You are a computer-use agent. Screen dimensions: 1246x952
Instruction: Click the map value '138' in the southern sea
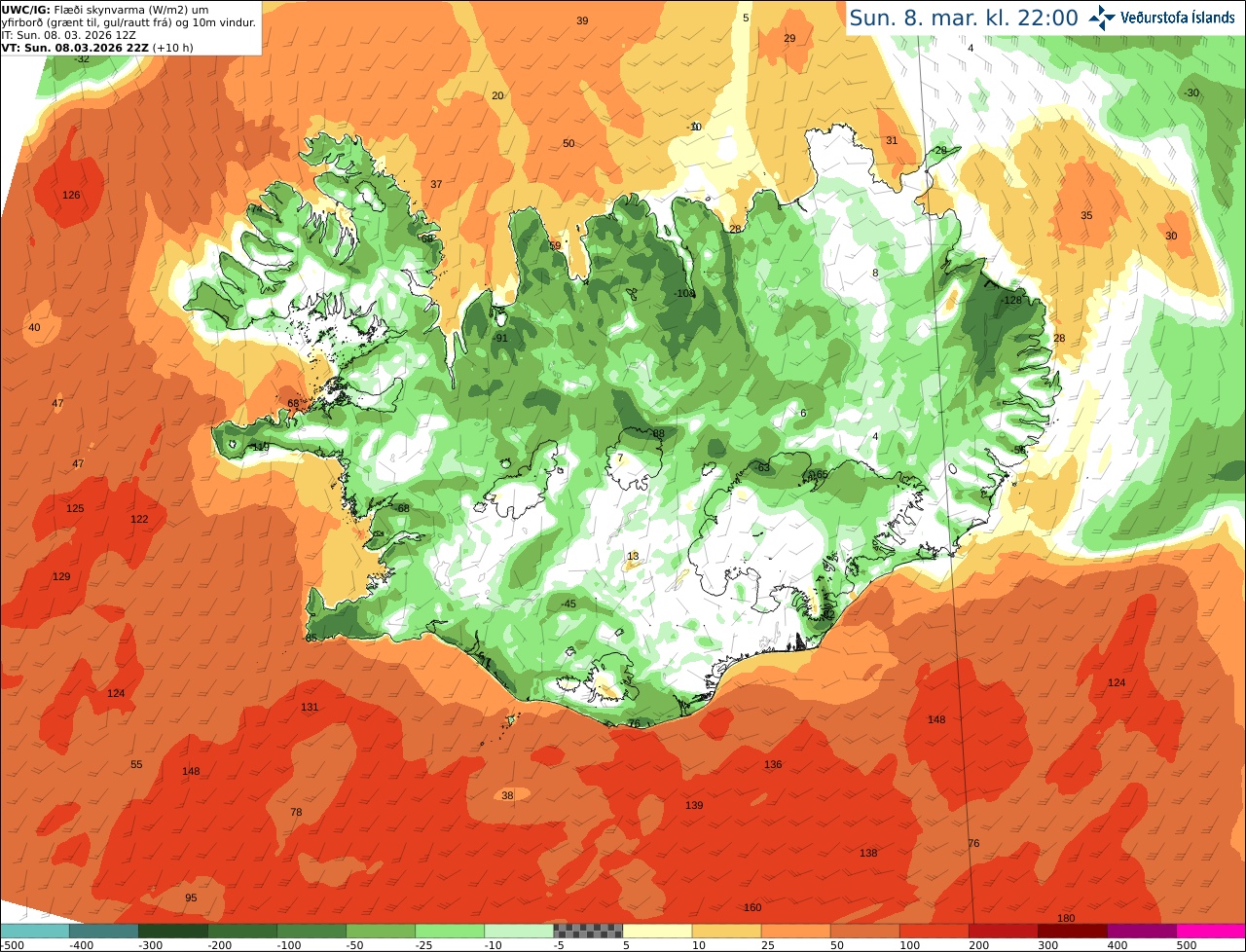[868, 853]
